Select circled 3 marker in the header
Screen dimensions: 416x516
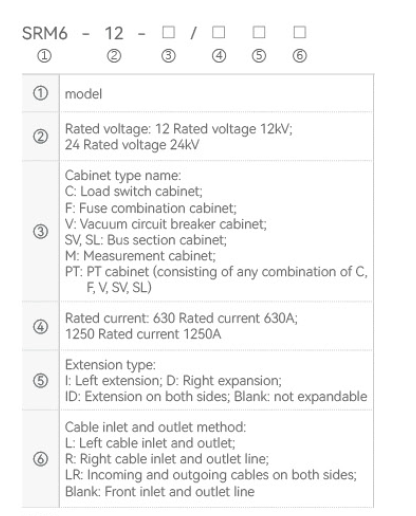168,56
